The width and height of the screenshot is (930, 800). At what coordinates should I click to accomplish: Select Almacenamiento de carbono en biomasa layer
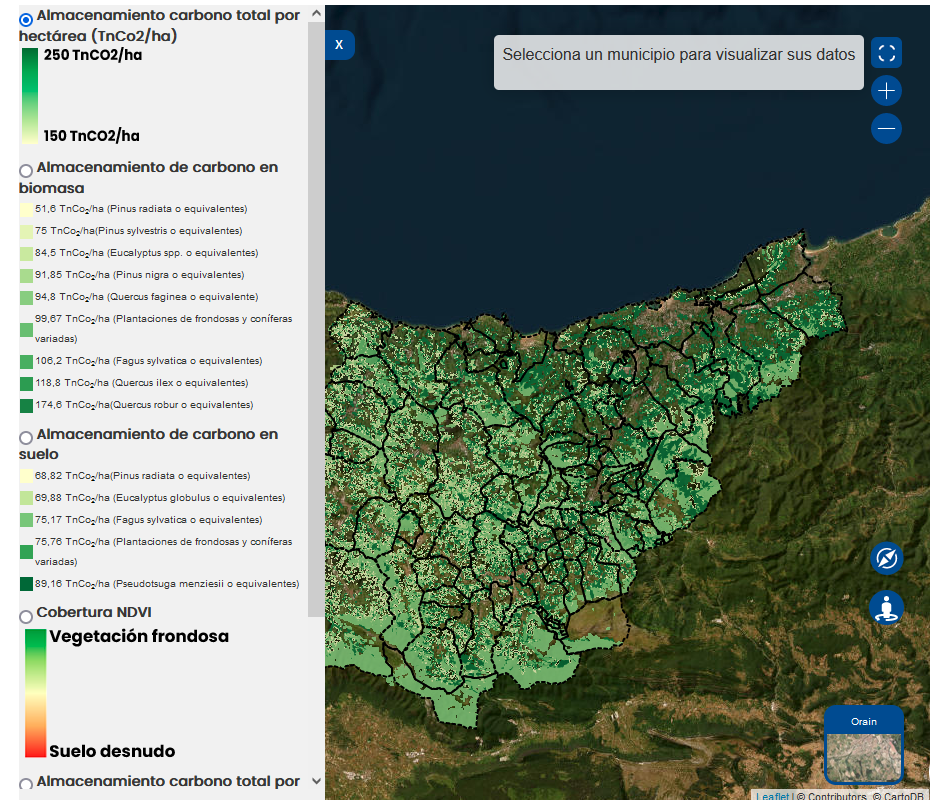tap(26, 170)
